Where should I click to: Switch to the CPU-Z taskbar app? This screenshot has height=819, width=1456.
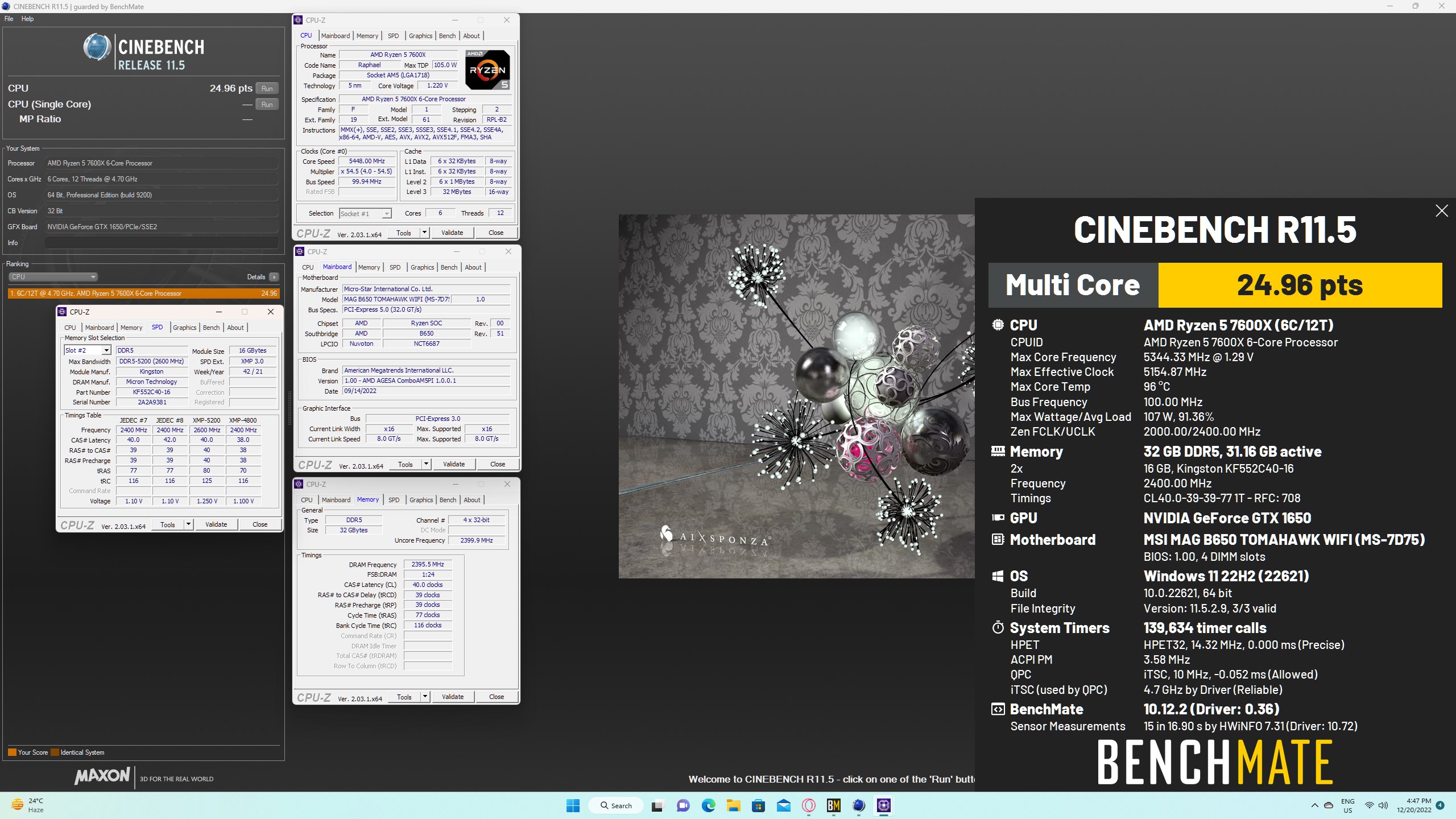pyautogui.click(x=884, y=805)
